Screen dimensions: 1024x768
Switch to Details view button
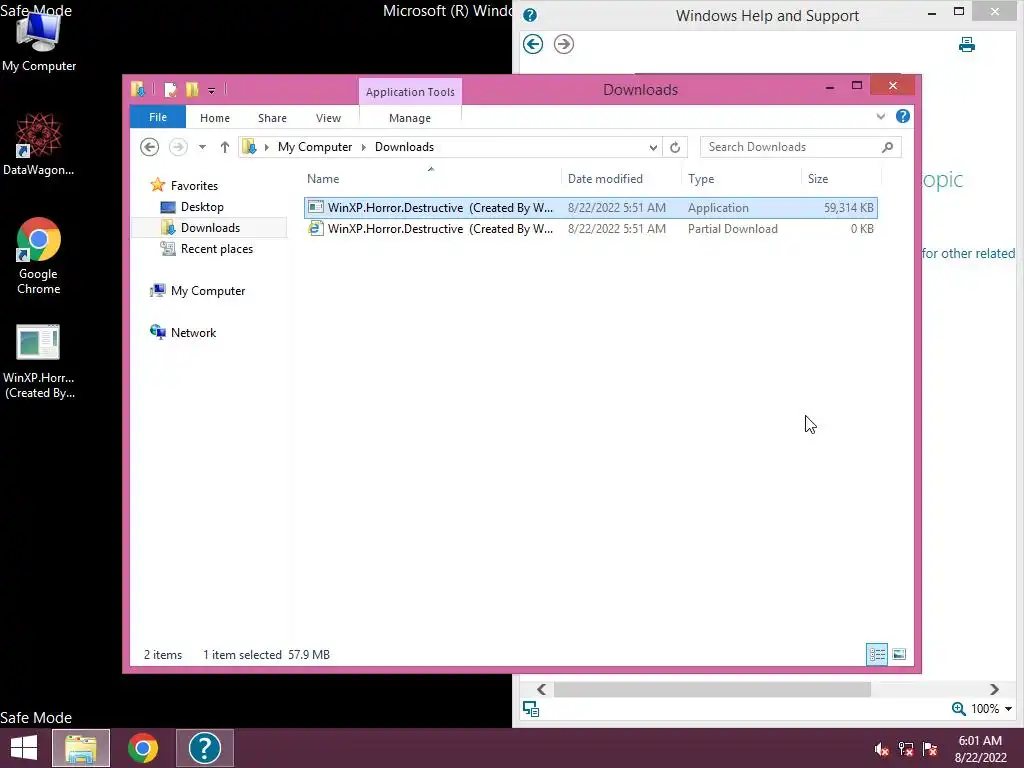point(877,654)
